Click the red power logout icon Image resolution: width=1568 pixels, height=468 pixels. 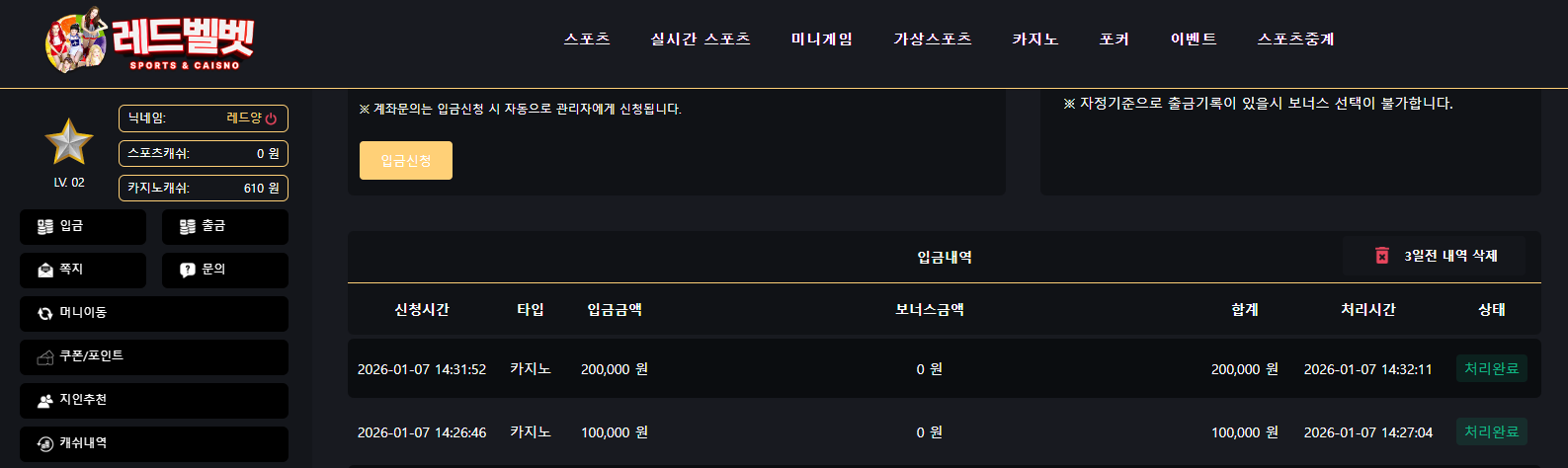[271, 118]
